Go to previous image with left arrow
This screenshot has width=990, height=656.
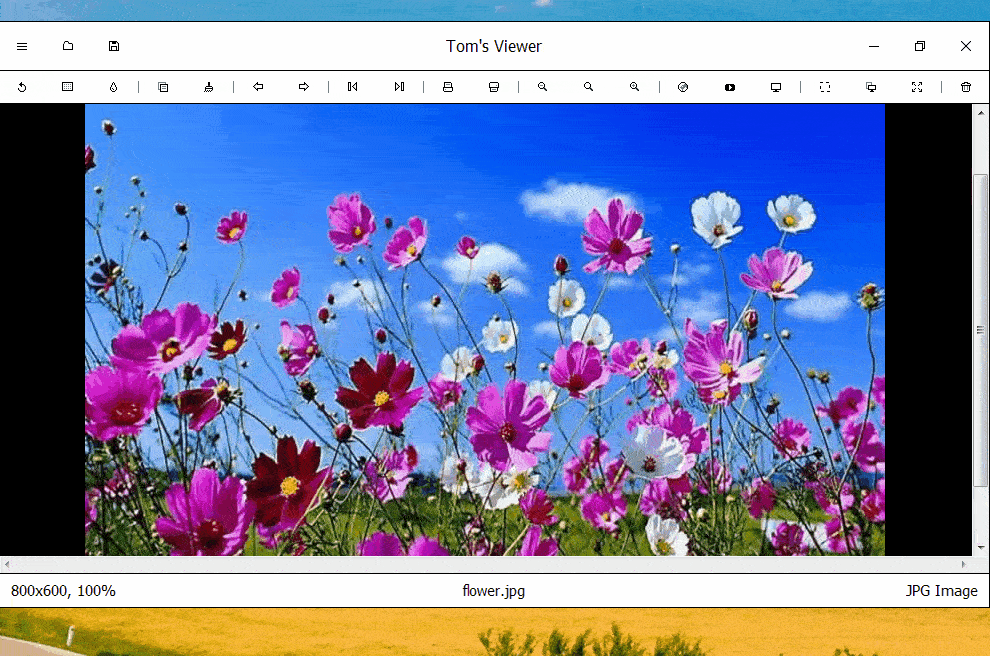[258, 86]
